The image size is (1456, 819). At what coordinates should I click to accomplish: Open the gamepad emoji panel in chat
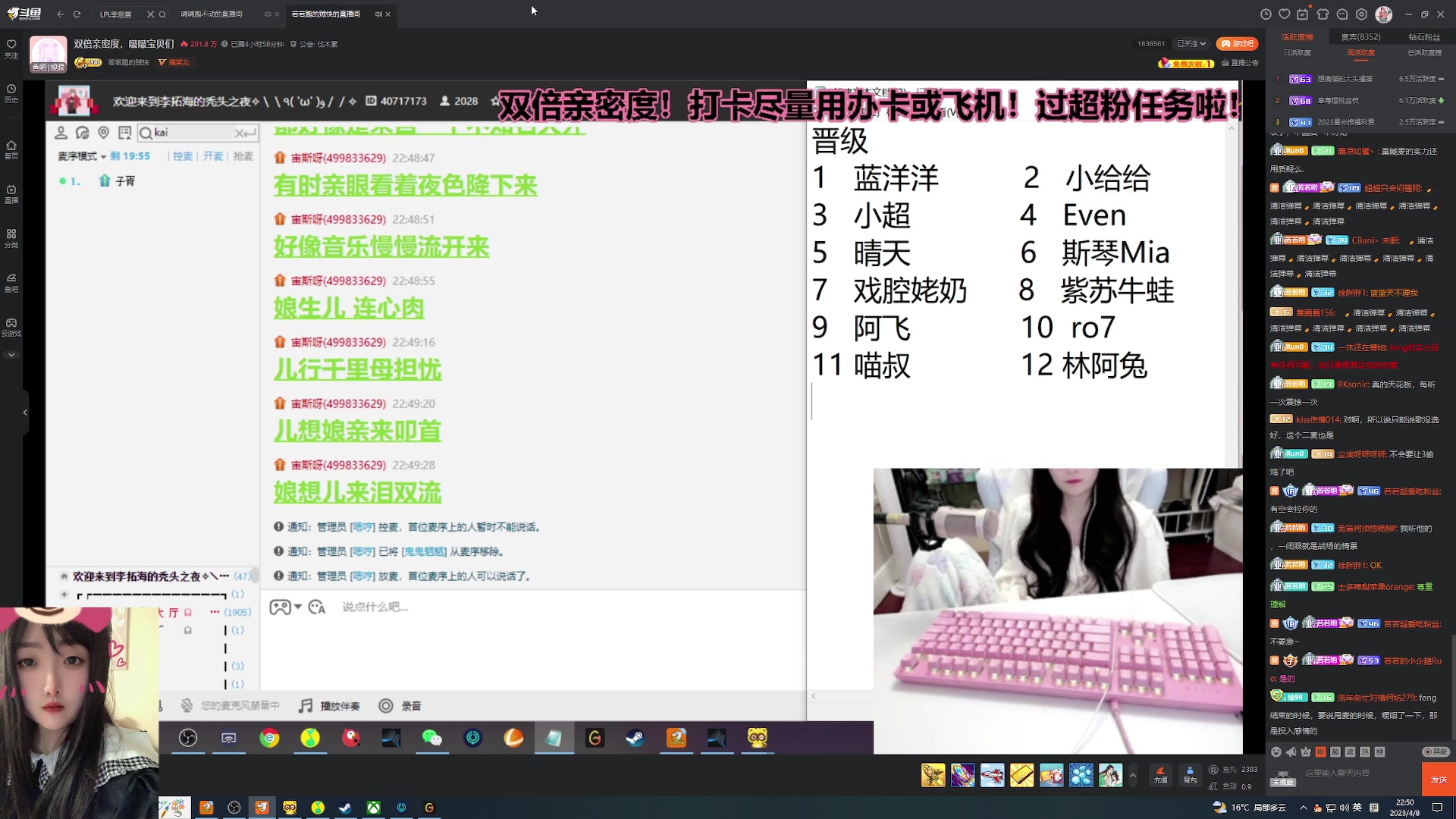coord(281,607)
